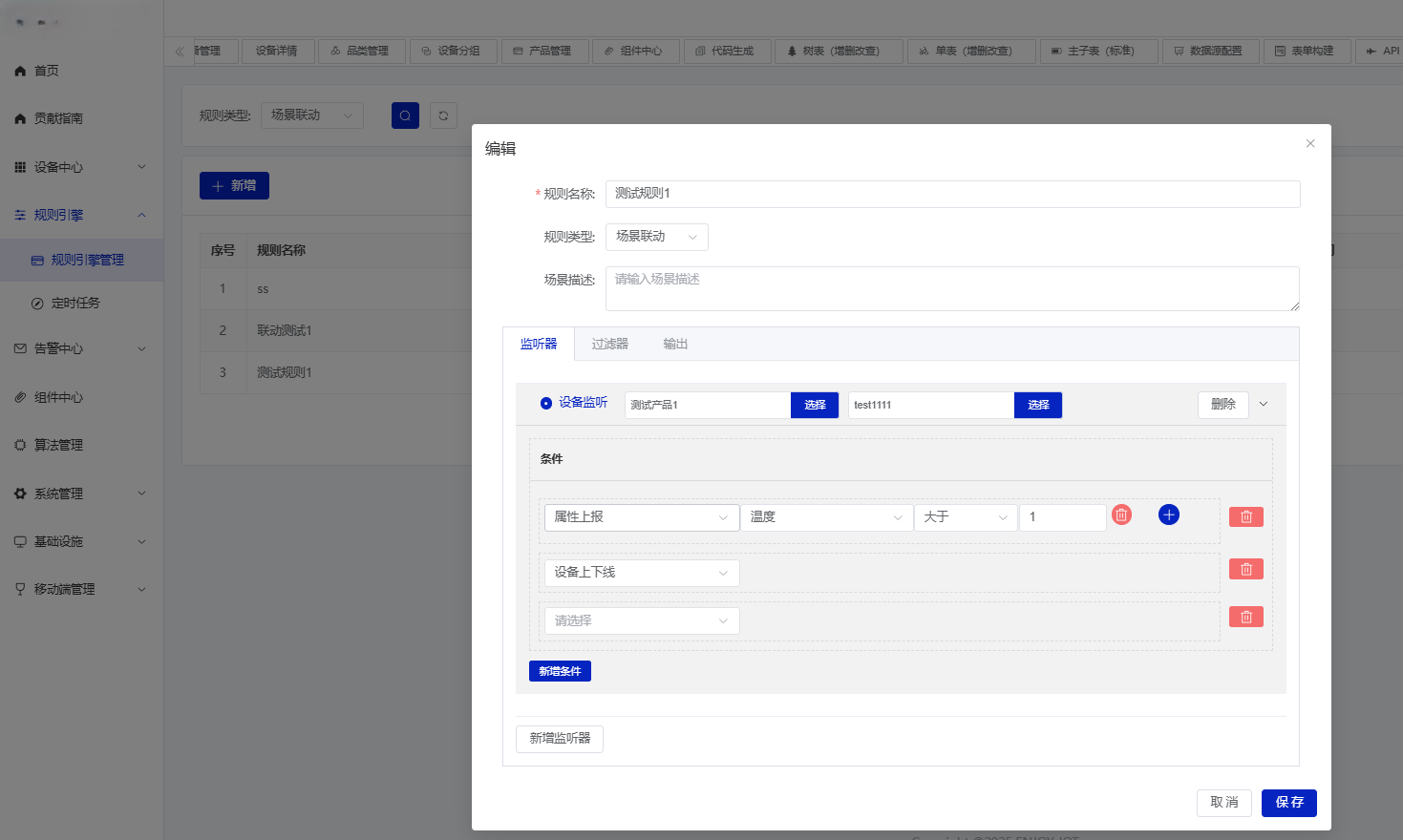Click the 测试产品1 product field

point(708,405)
